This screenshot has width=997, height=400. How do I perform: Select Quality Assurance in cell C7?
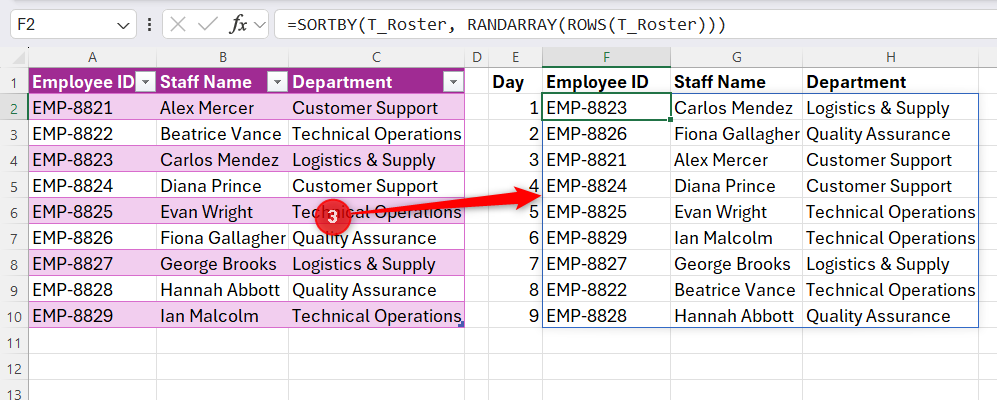coord(376,238)
